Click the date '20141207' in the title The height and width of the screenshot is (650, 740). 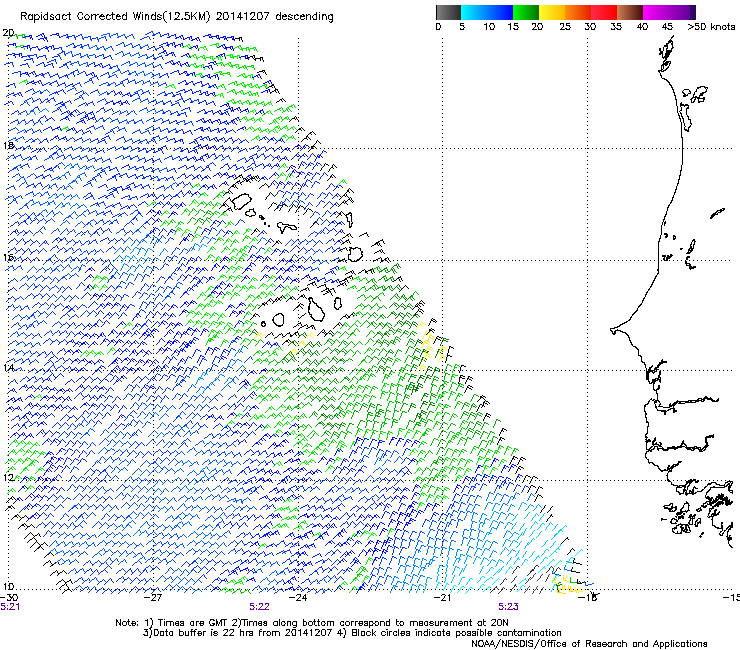[243, 17]
